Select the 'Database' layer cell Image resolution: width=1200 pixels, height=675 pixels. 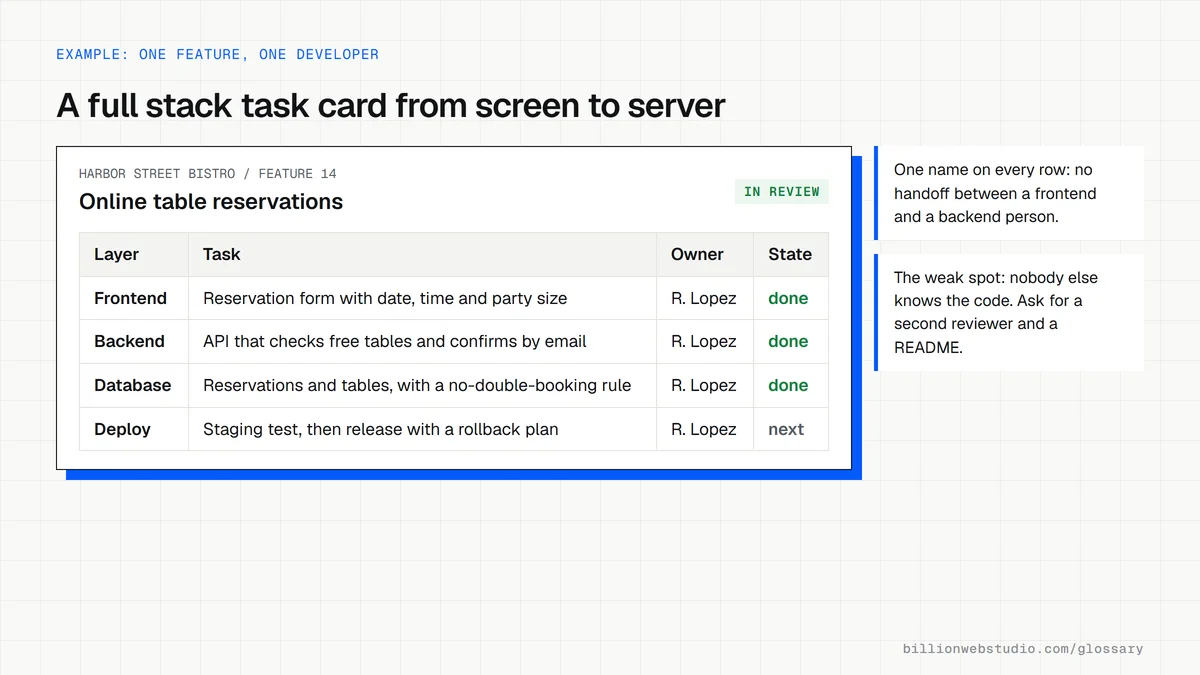click(x=134, y=385)
